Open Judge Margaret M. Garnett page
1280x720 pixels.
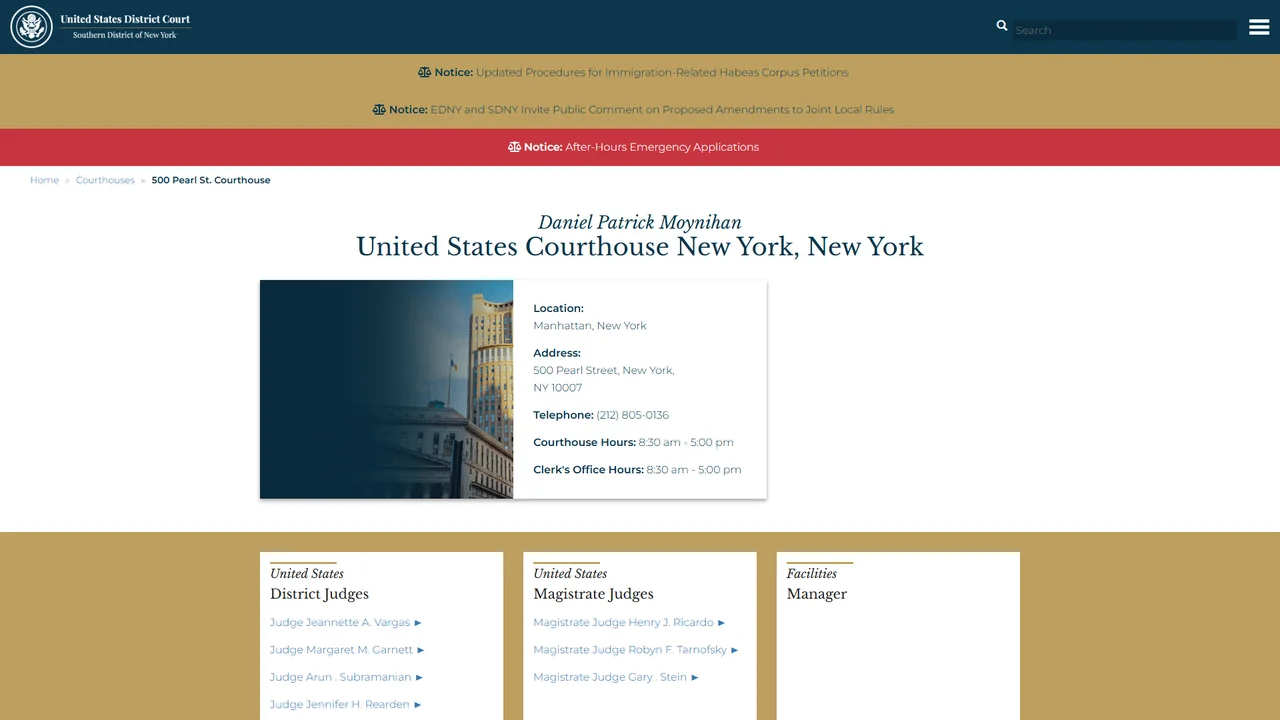click(x=347, y=649)
